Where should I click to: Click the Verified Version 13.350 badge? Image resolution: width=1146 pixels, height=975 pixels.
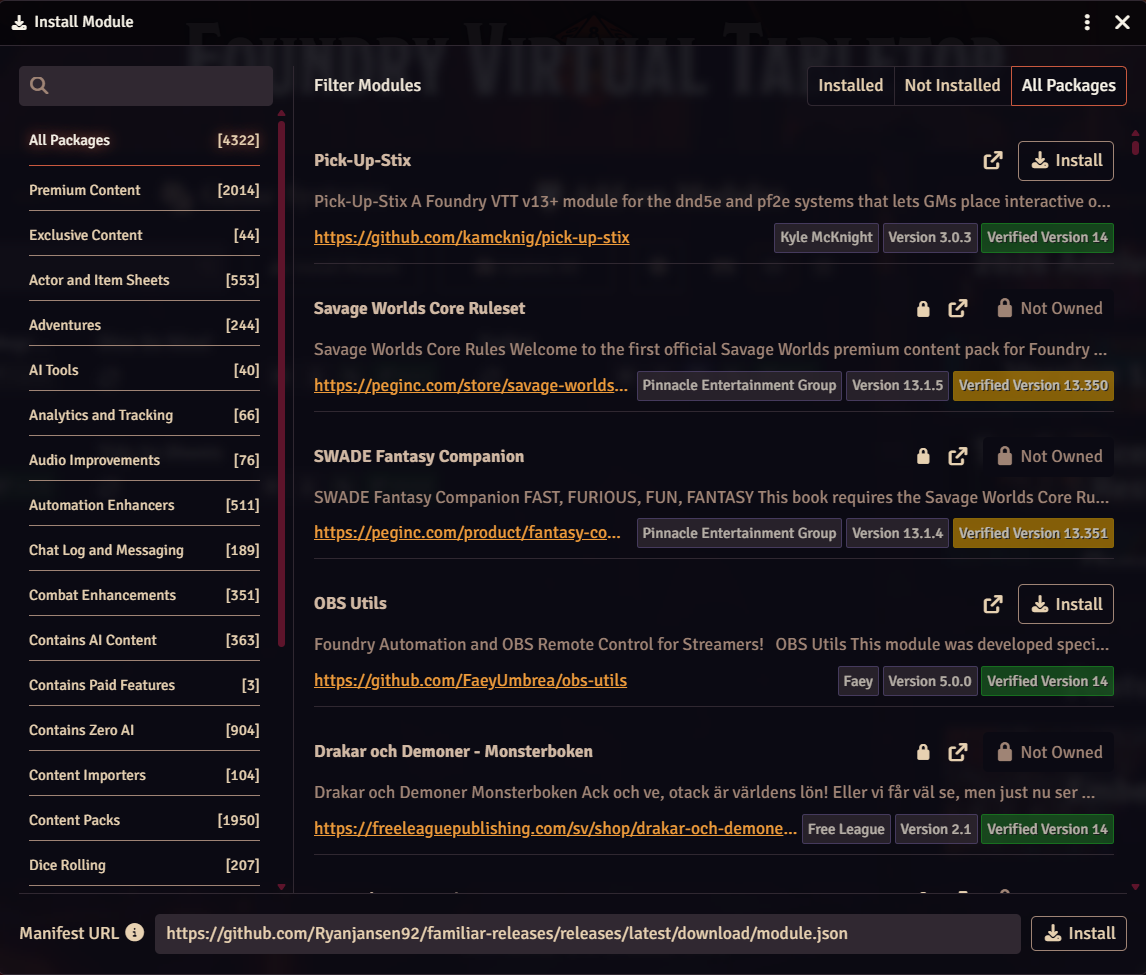click(x=1033, y=385)
